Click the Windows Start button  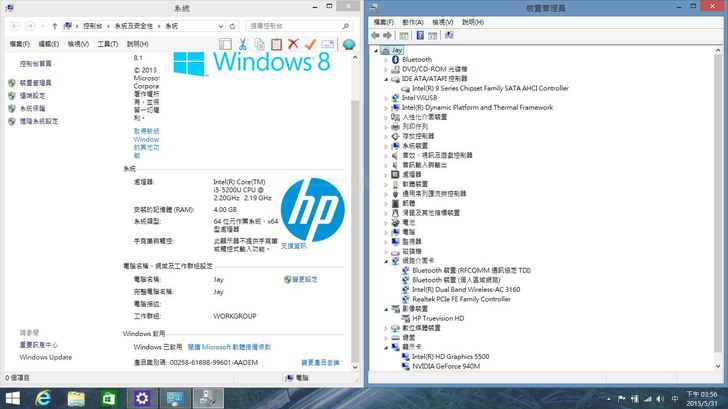(x=12, y=398)
